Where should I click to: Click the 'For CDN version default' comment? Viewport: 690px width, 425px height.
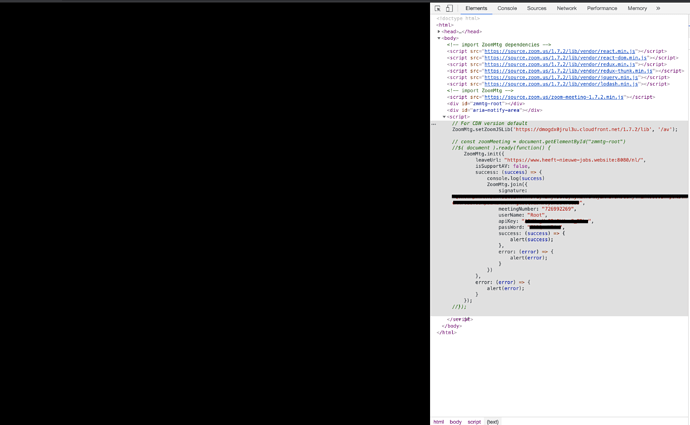coord(490,123)
